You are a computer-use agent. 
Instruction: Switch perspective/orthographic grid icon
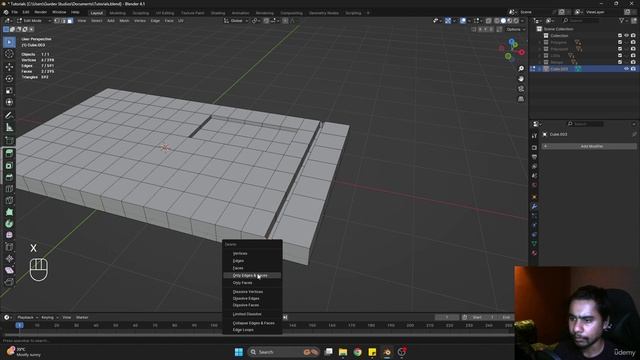tap(521, 99)
